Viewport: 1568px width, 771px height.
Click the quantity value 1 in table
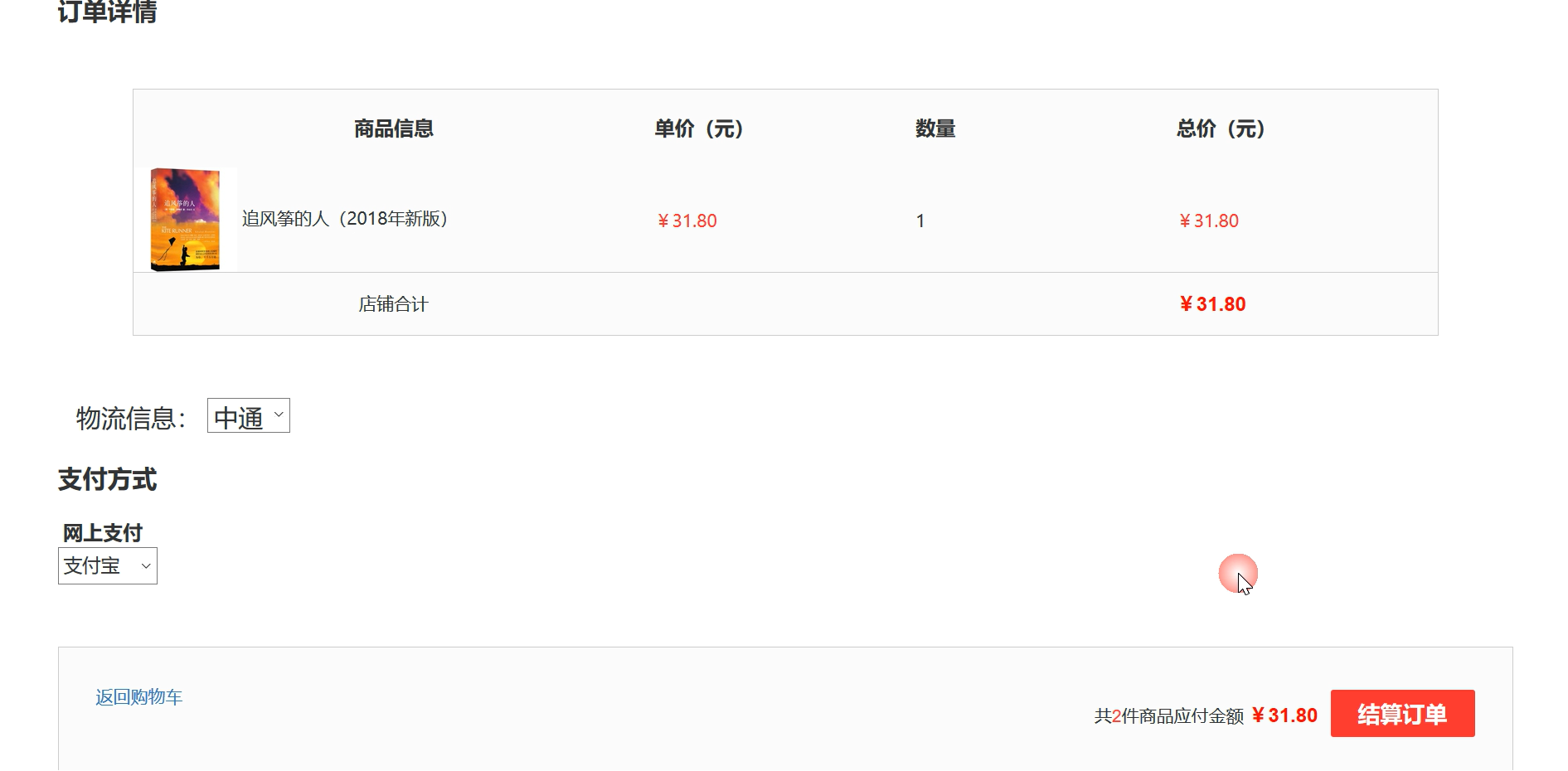(x=919, y=220)
